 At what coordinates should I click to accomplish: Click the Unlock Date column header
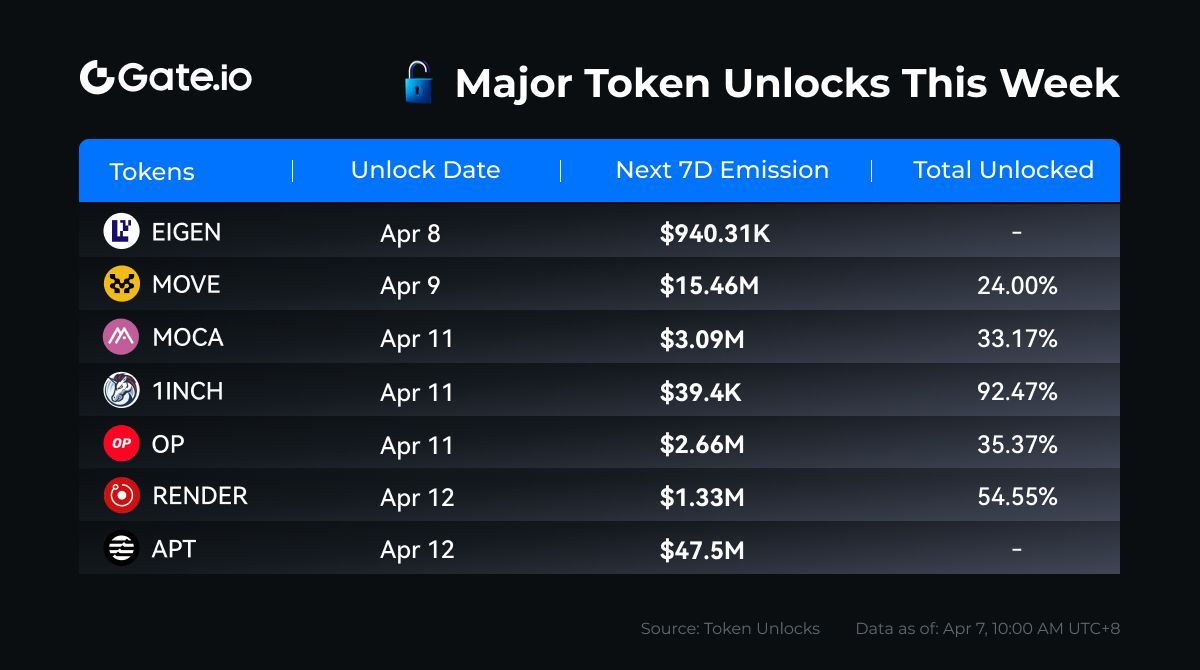point(425,170)
